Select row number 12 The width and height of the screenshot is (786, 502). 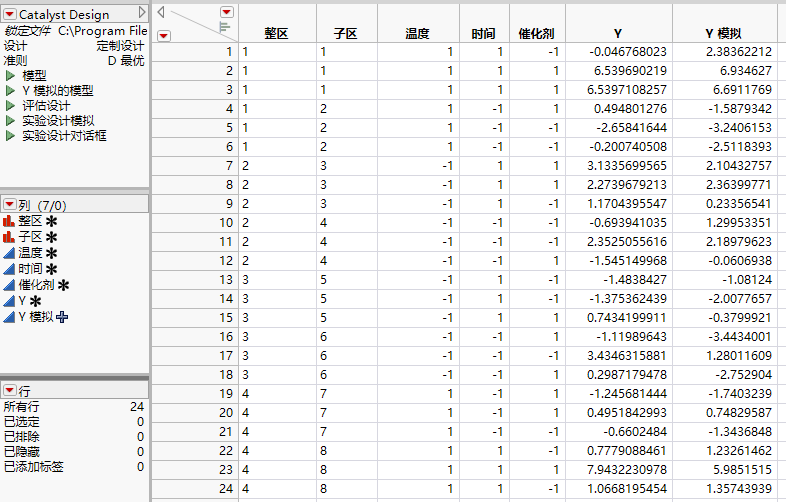coord(226,261)
